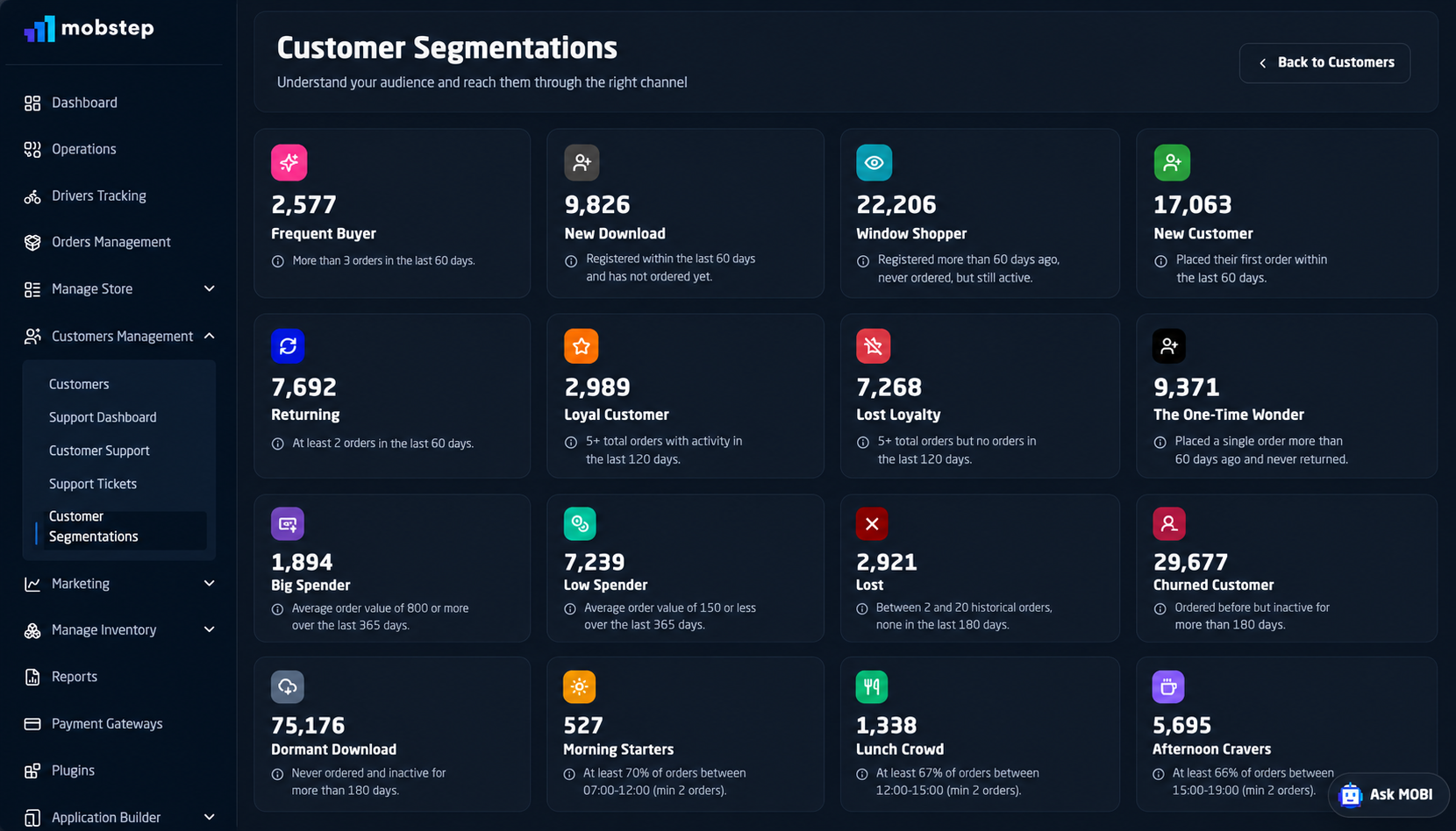Click the mobstep logo
Screen dimensions: 1456x831
(x=89, y=28)
